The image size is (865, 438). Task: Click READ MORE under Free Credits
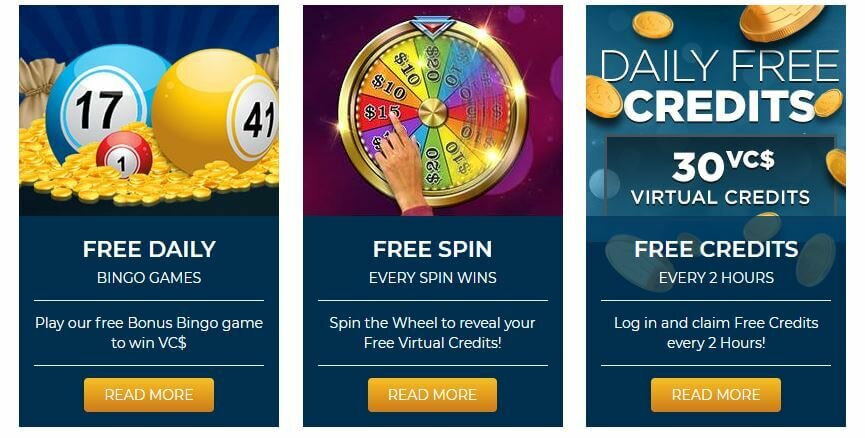(x=716, y=394)
